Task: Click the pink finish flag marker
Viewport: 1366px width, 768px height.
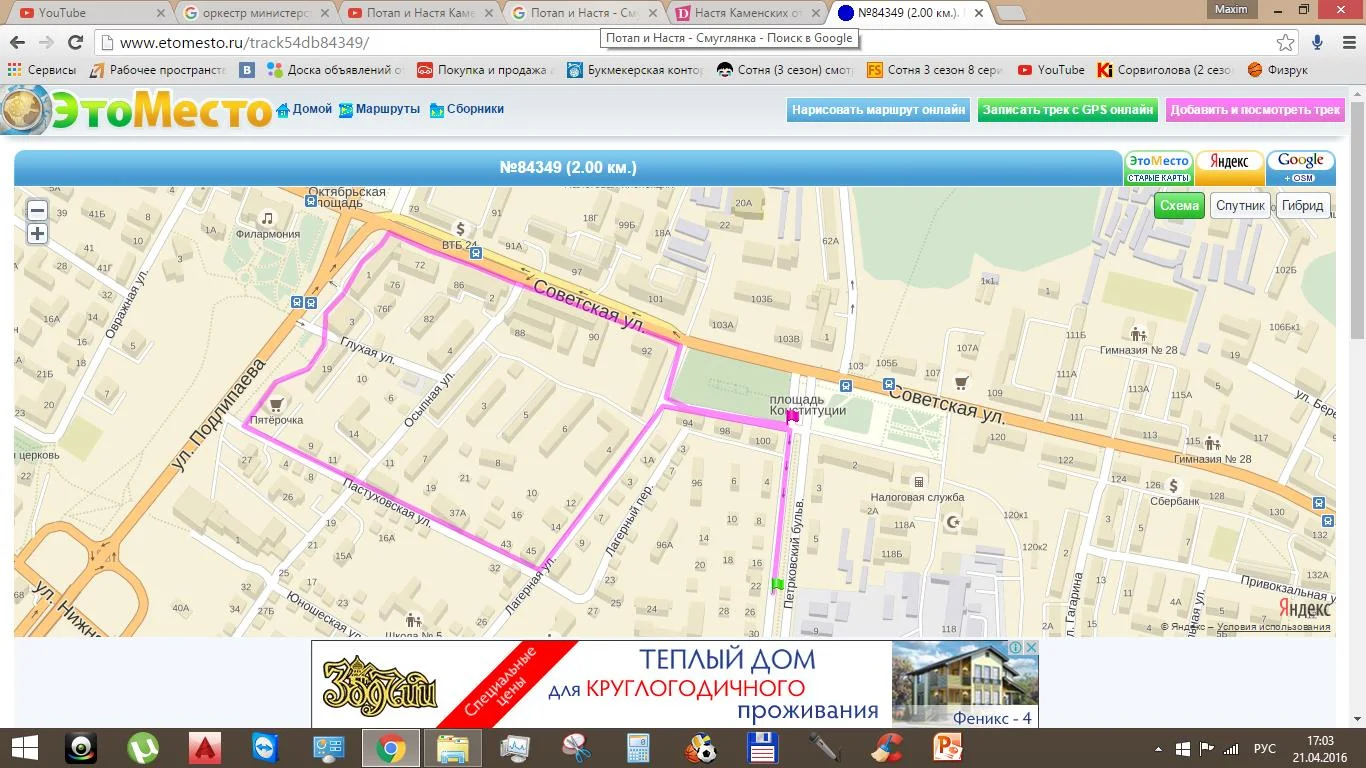Action: click(x=793, y=418)
